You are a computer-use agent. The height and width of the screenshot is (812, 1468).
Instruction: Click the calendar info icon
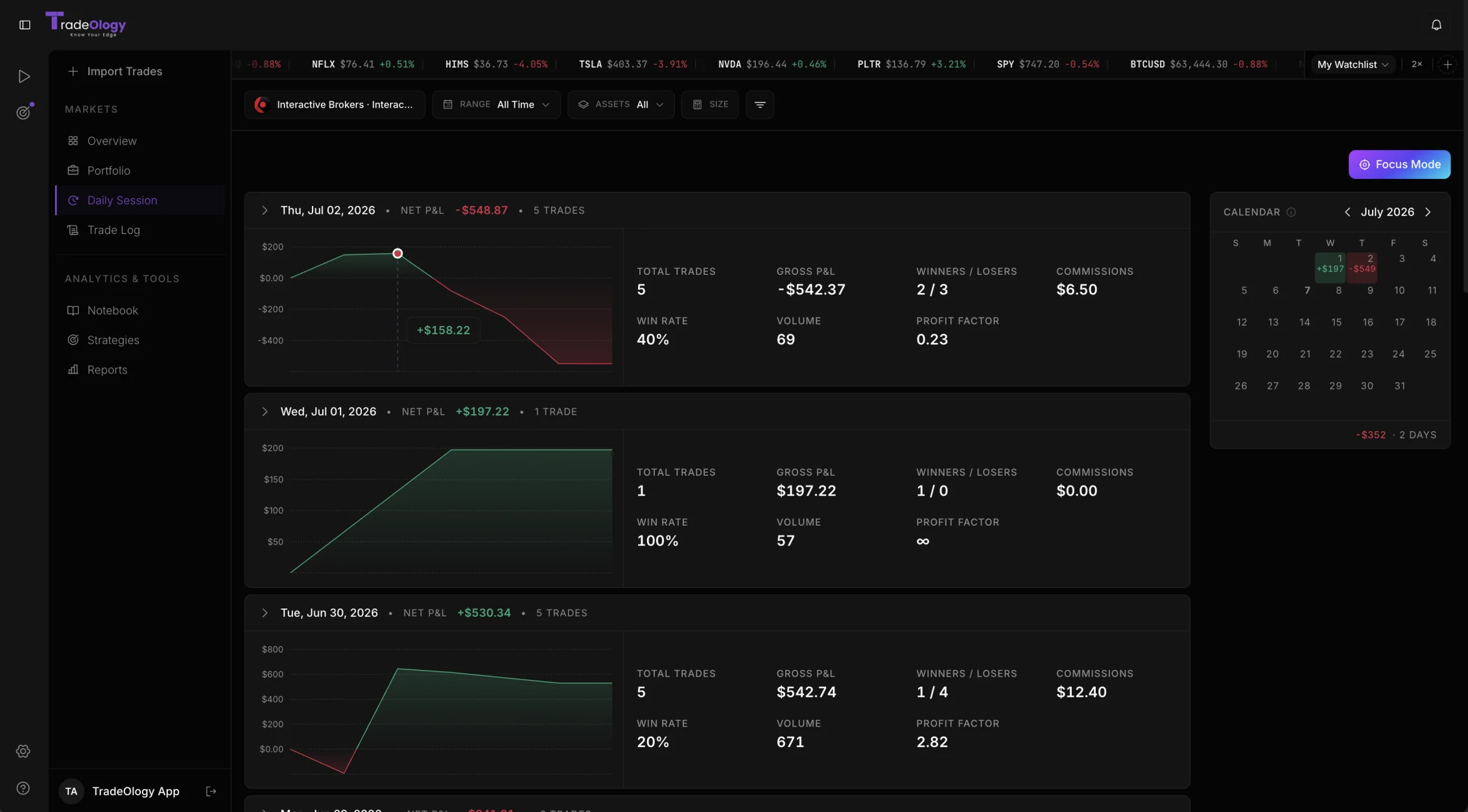[1291, 212]
